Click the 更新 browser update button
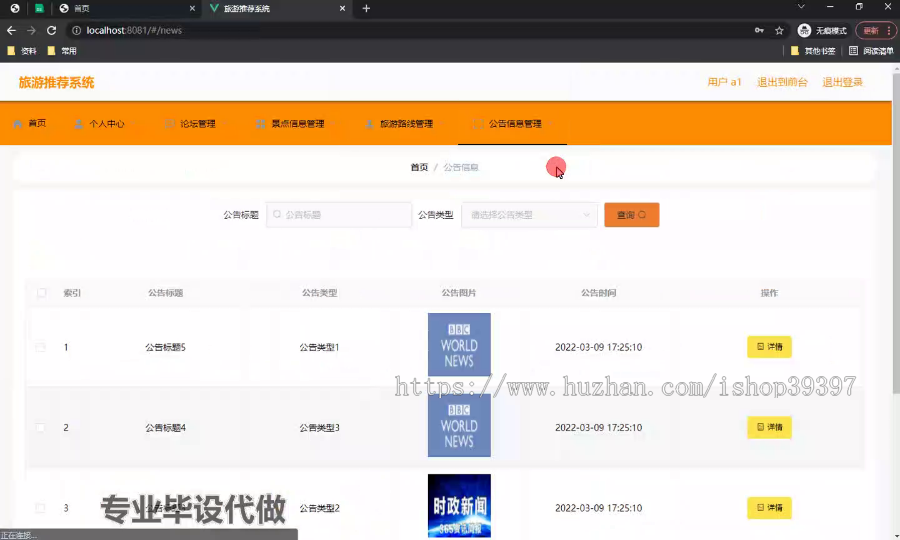 pyautogui.click(x=871, y=30)
